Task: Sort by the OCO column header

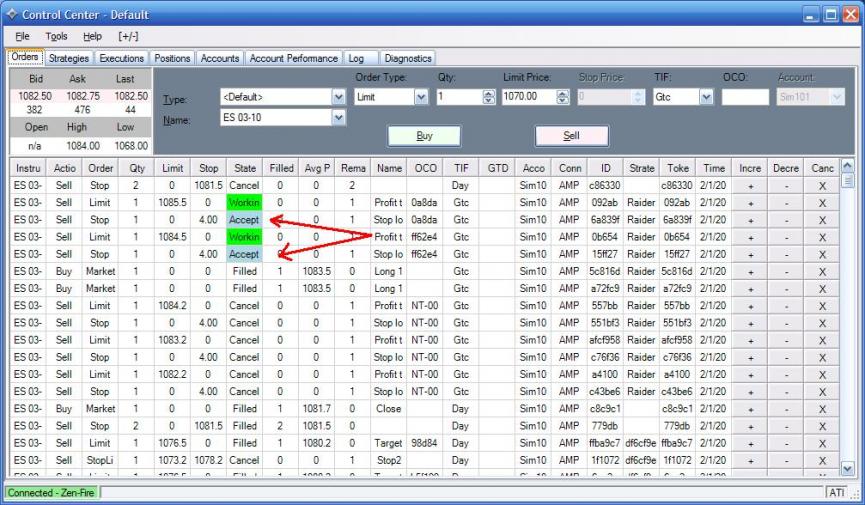Action: pos(425,168)
